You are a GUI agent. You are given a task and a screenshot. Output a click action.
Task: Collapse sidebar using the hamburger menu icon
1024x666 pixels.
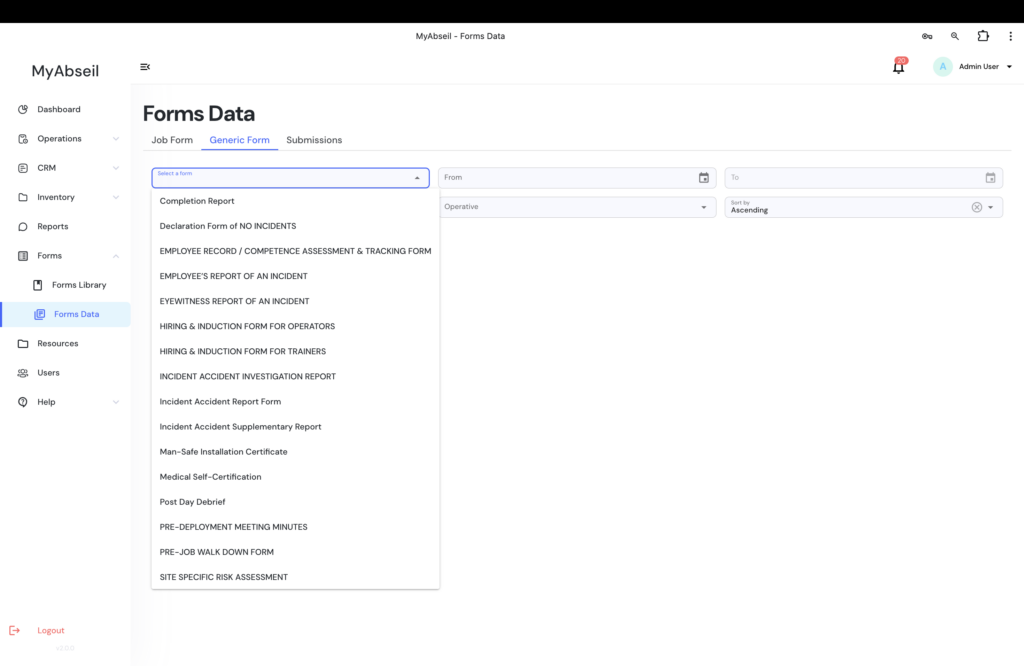pos(145,67)
